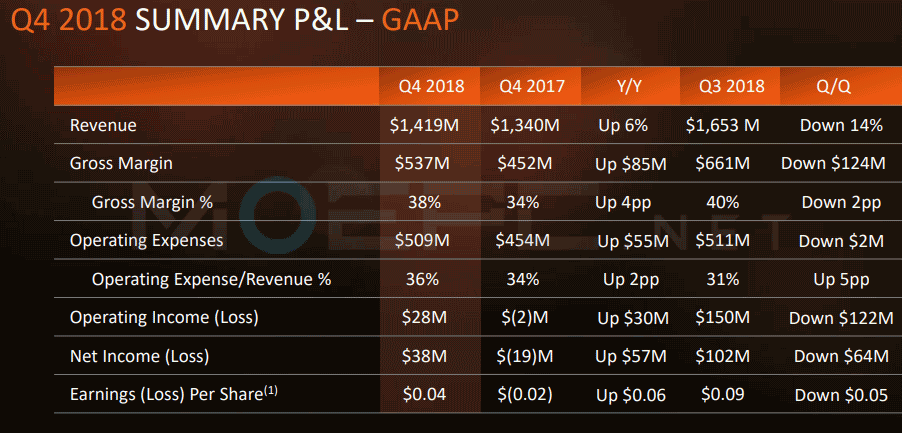Select the Q3 2018 net income '$102M'

[723, 357]
